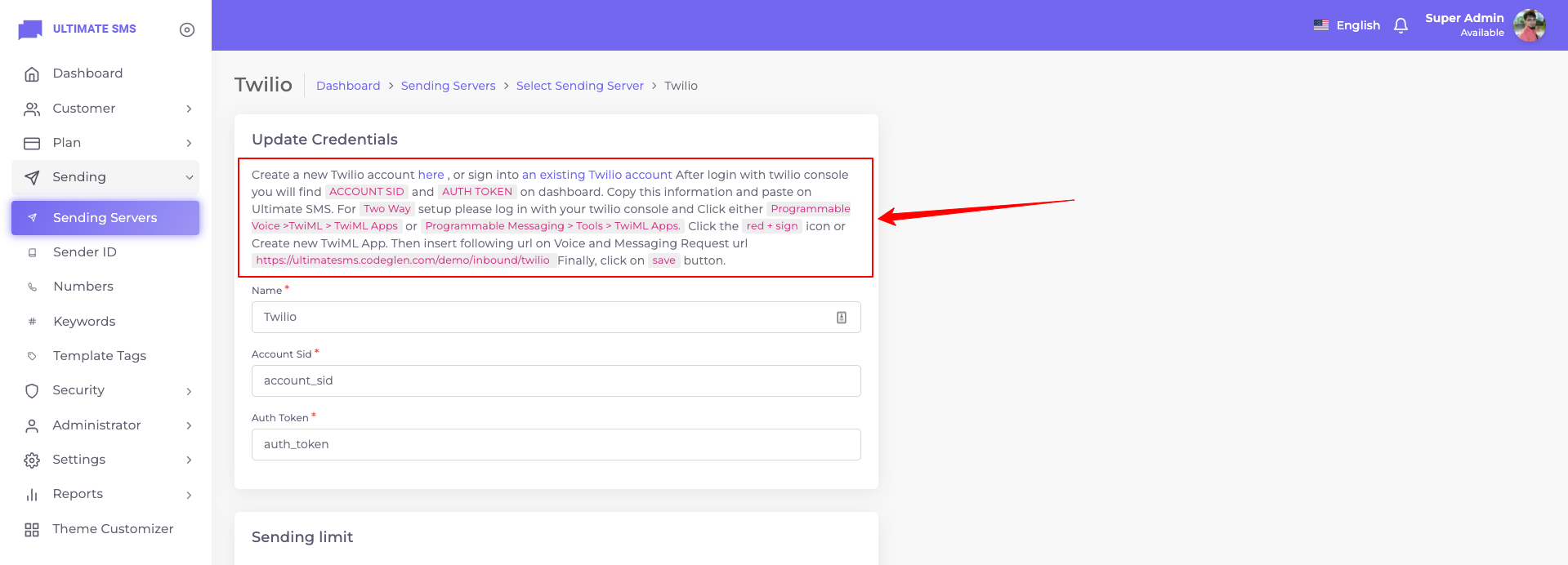Open Keywords menu item

pyautogui.click(x=105, y=322)
